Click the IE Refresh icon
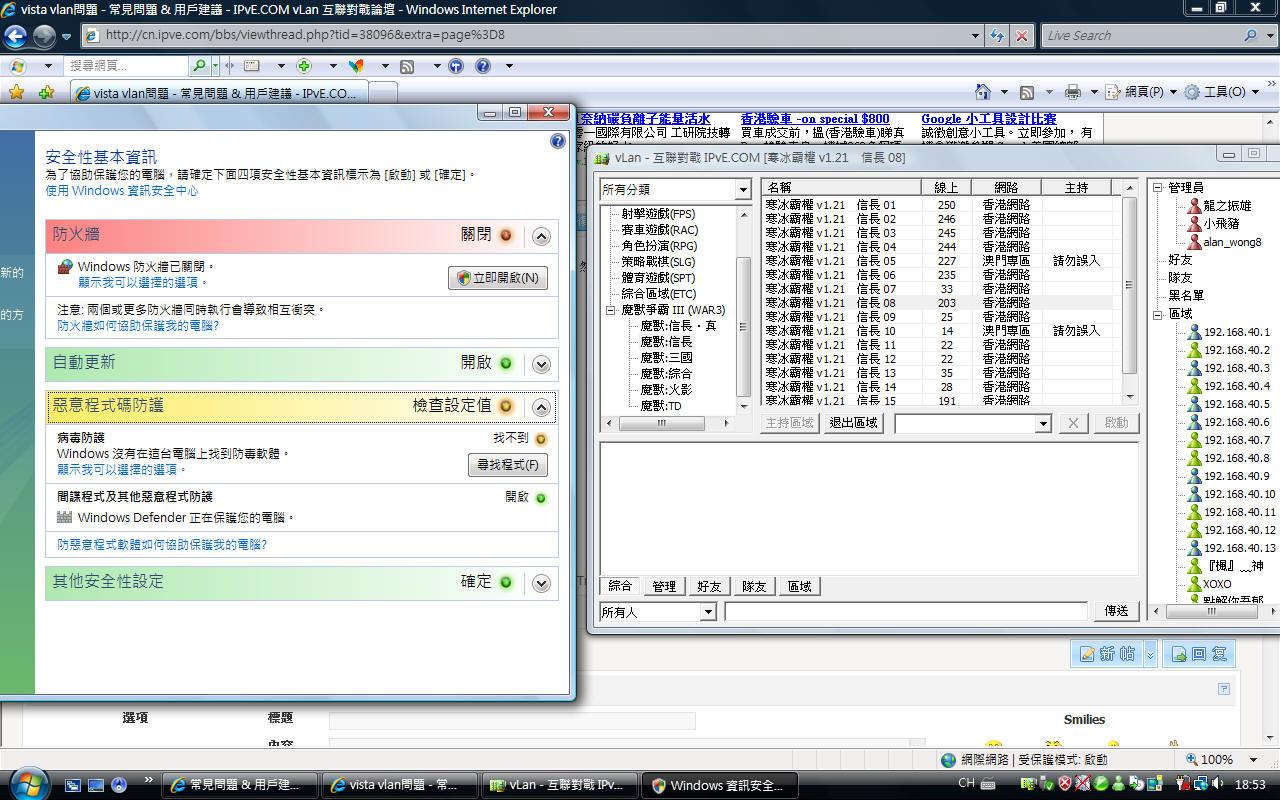 997,35
